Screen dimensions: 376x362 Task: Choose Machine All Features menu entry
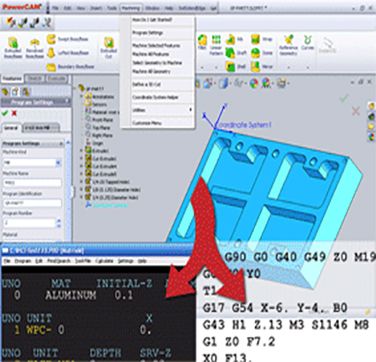[x=151, y=54]
